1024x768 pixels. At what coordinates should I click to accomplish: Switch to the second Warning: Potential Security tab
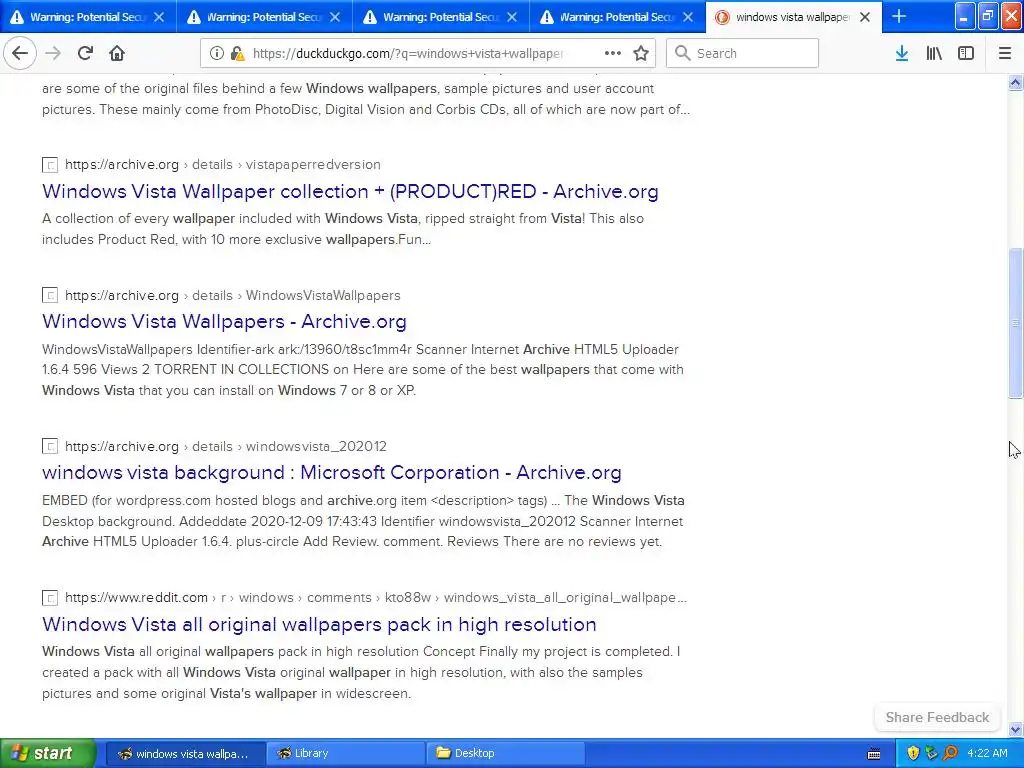tap(264, 17)
